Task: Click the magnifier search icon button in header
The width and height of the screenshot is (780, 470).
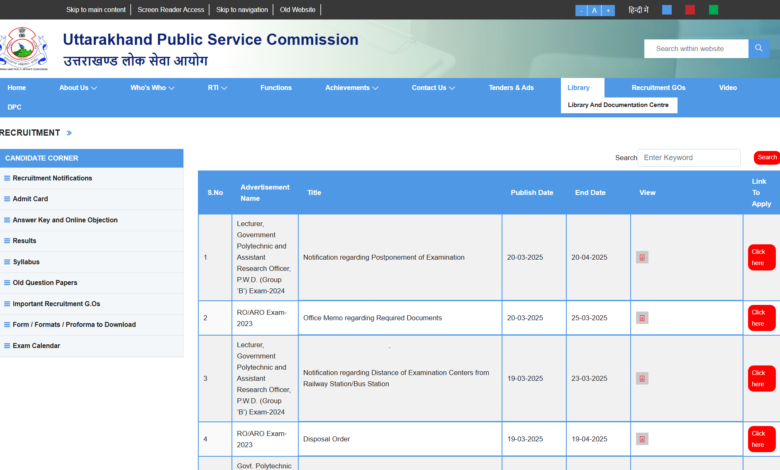Action: pyautogui.click(x=759, y=48)
